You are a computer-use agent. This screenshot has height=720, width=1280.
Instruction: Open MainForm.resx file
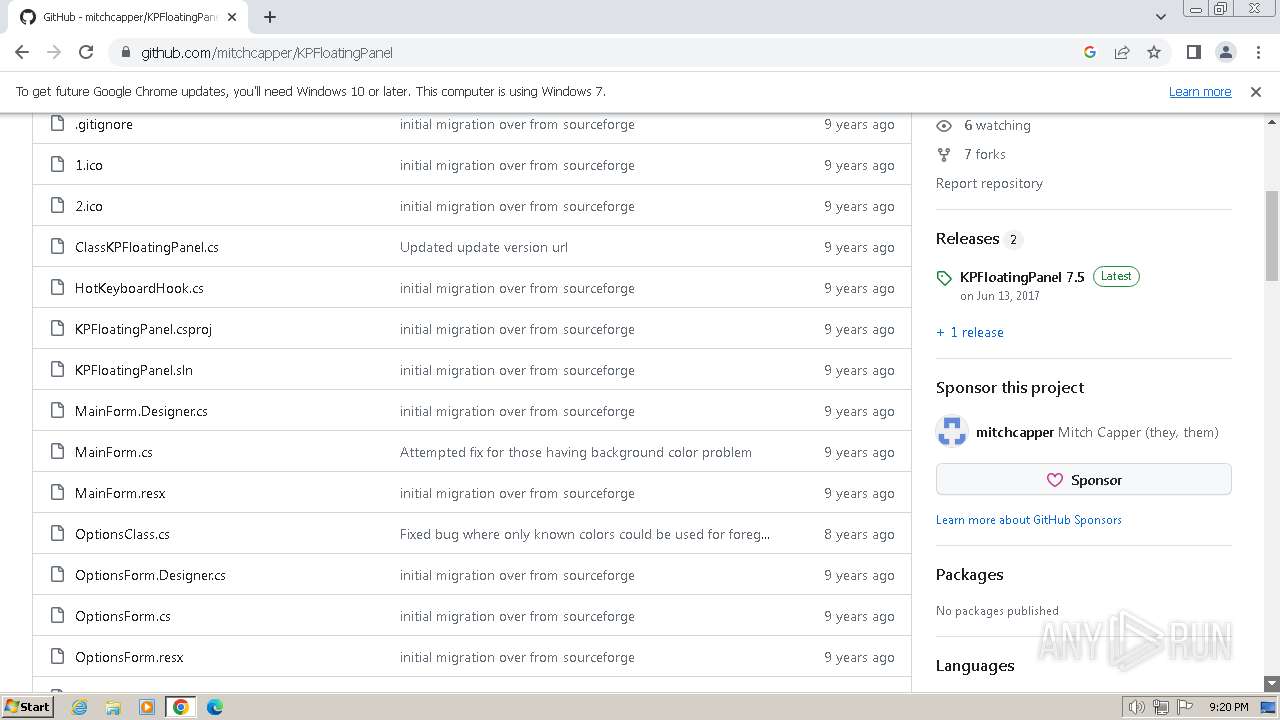click(120, 493)
